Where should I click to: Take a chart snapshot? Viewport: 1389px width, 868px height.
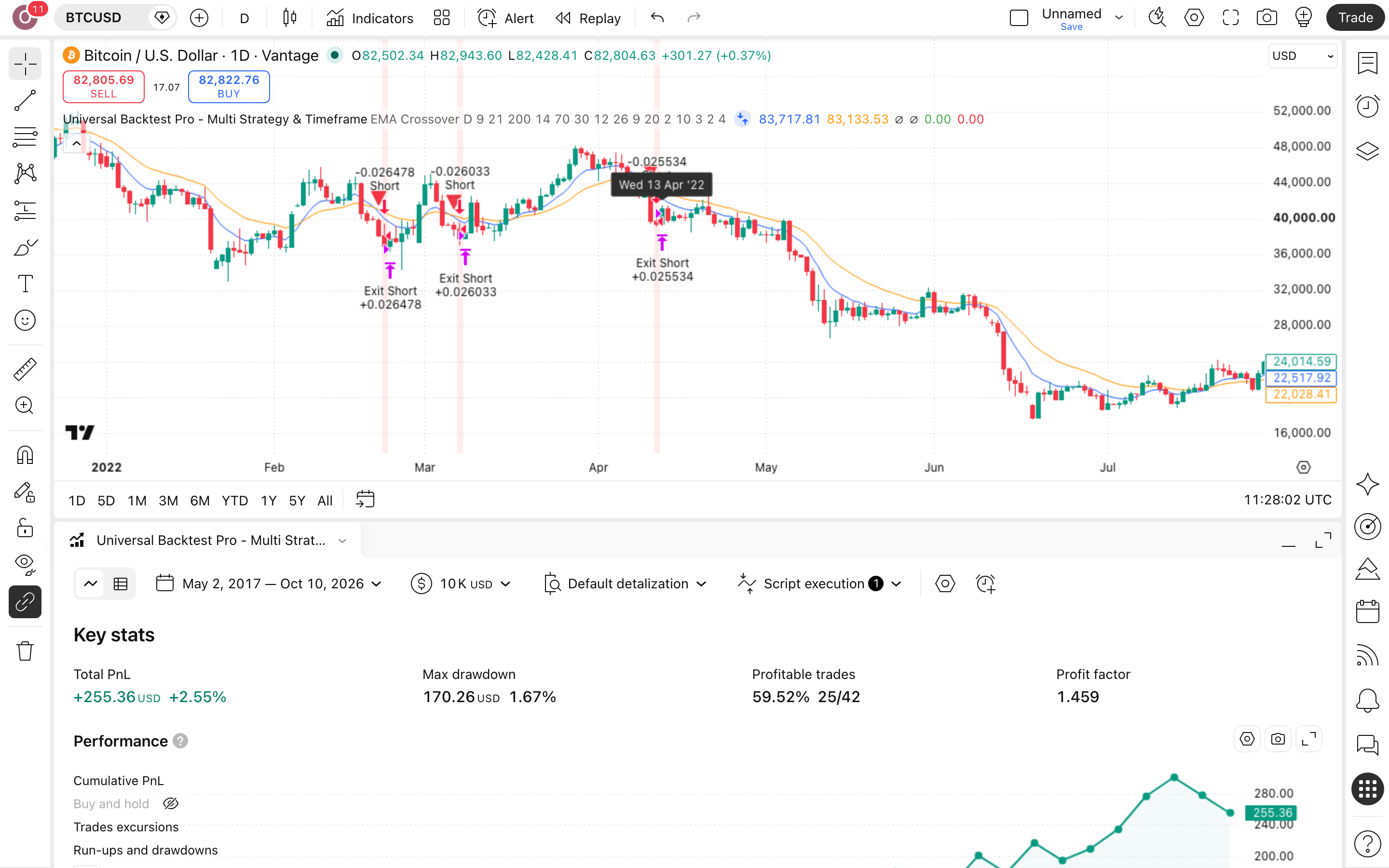(x=1267, y=18)
